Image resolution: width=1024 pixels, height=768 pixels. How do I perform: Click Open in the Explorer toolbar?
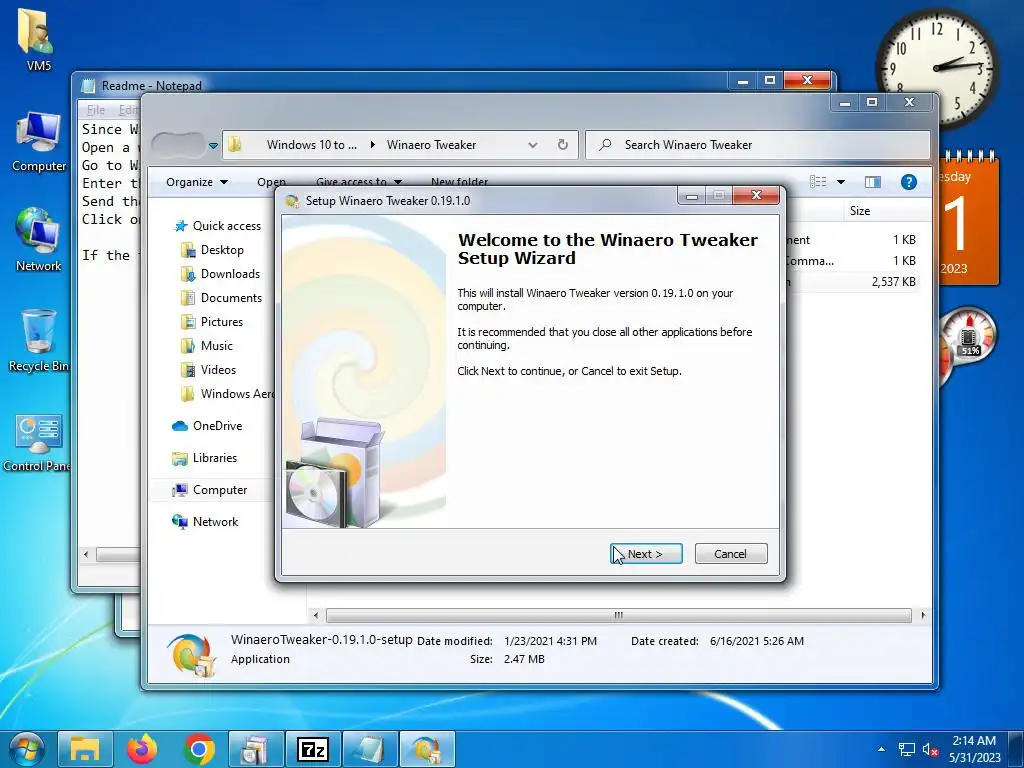pos(271,182)
